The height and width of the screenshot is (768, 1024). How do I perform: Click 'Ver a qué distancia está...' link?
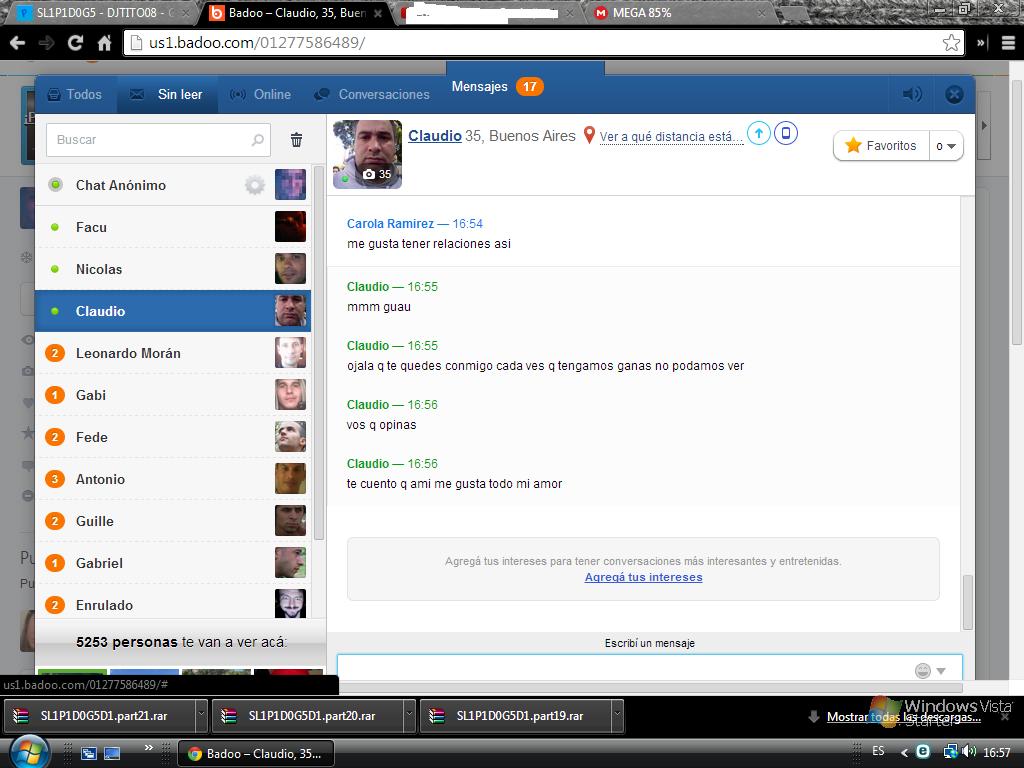coord(671,136)
